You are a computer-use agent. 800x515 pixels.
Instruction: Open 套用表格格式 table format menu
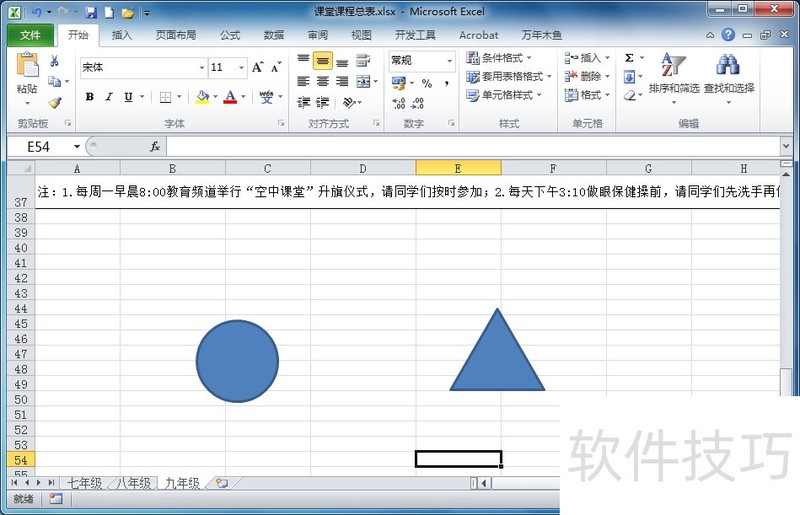click(x=509, y=77)
